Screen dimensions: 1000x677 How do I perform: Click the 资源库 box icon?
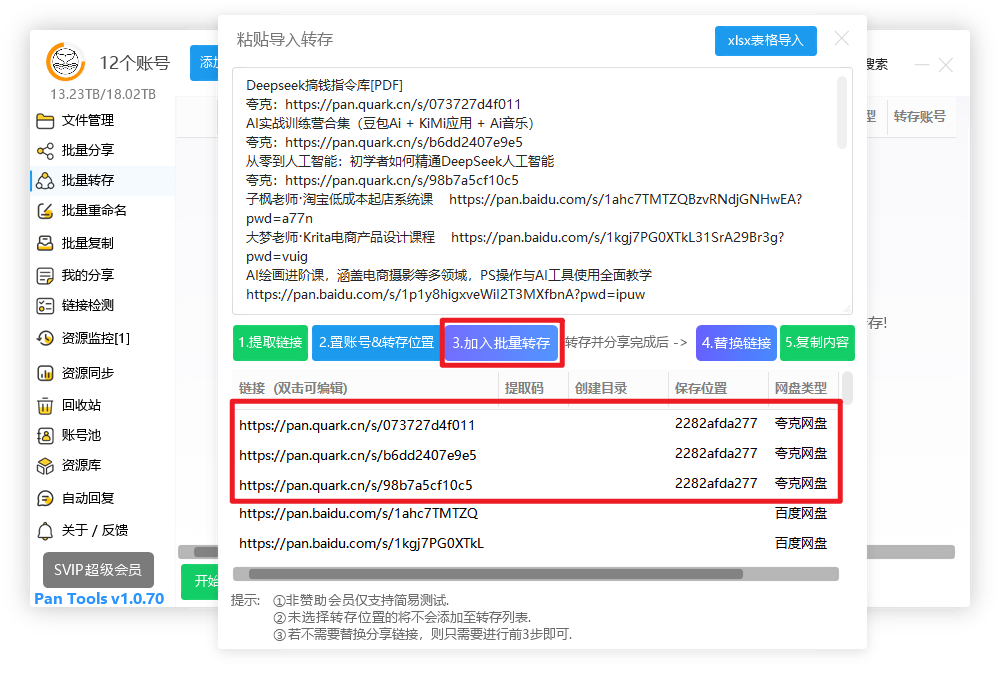pyautogui.click(x=45, y=466)
